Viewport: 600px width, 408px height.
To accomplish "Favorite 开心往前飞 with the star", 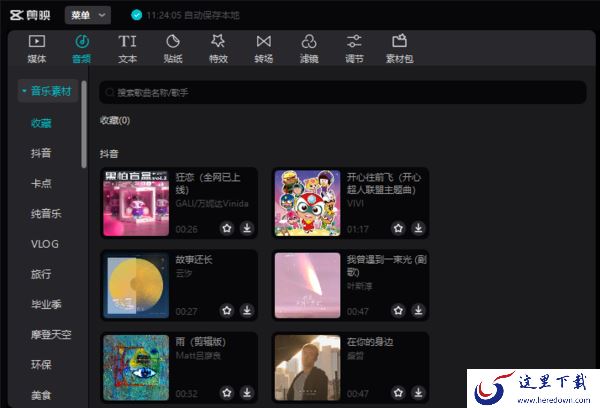I will click(398, 228).
